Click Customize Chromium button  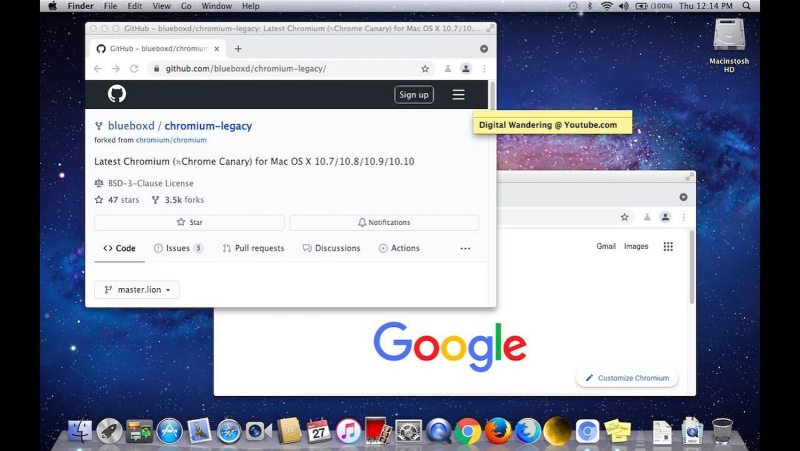[627, 378]
